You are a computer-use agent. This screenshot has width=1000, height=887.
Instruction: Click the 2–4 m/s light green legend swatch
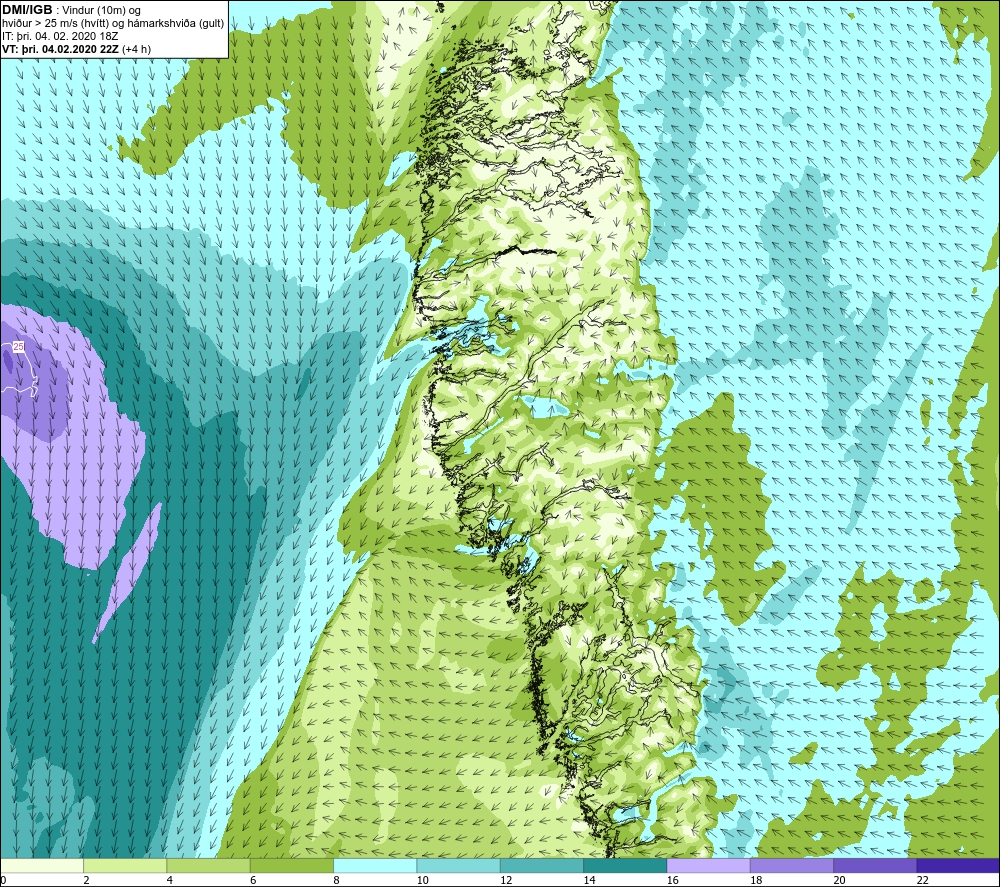tap(125, 865)
